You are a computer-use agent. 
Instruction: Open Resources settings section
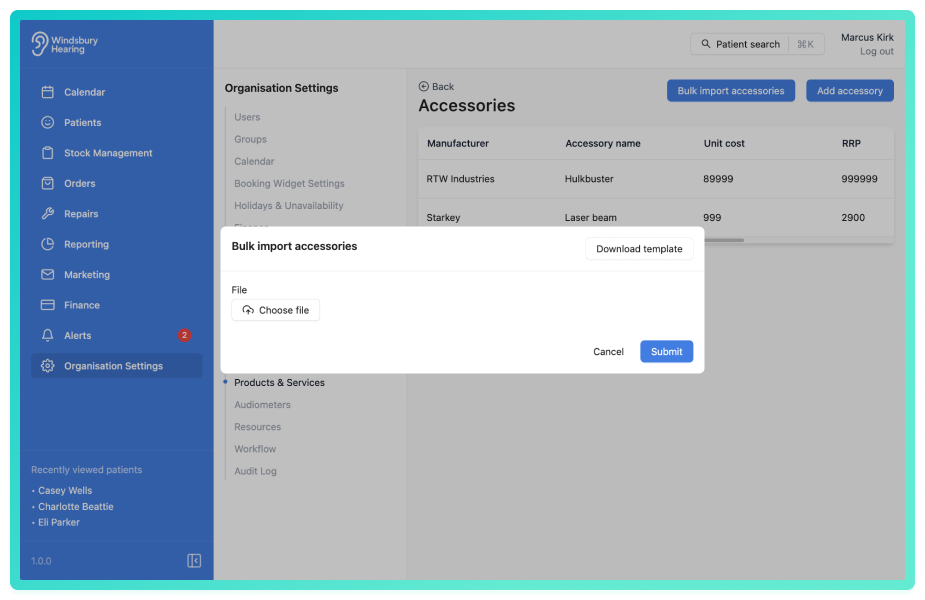257,427
